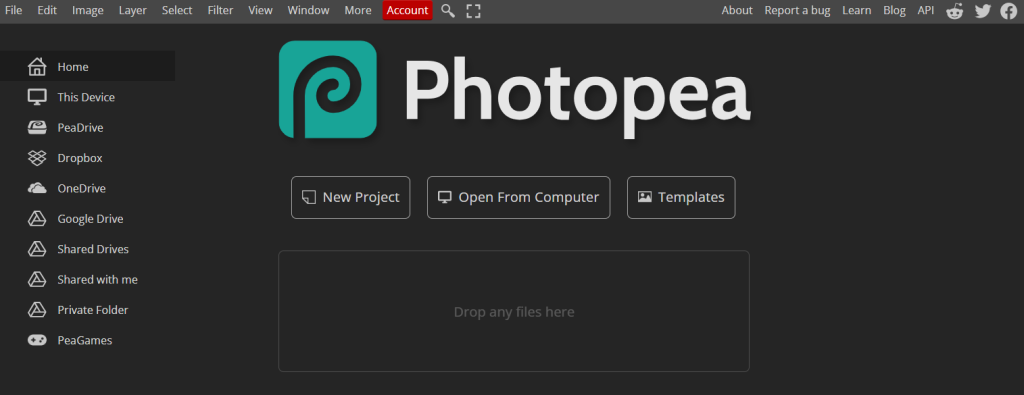Image resolution: width=1024 pixels, height=395 pixels.
Task: Open the API link
Action: [925, 10]
